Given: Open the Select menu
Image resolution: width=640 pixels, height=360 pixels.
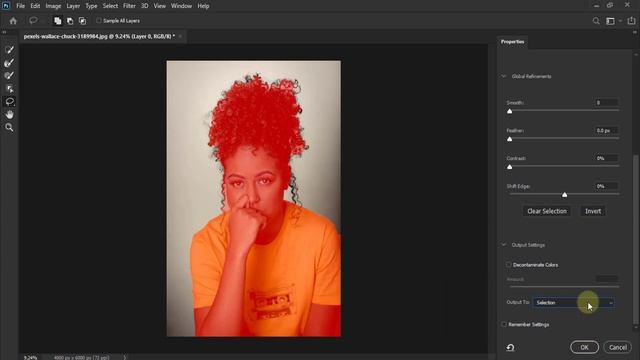Looking at the screenshot, I should pos(110,6).
